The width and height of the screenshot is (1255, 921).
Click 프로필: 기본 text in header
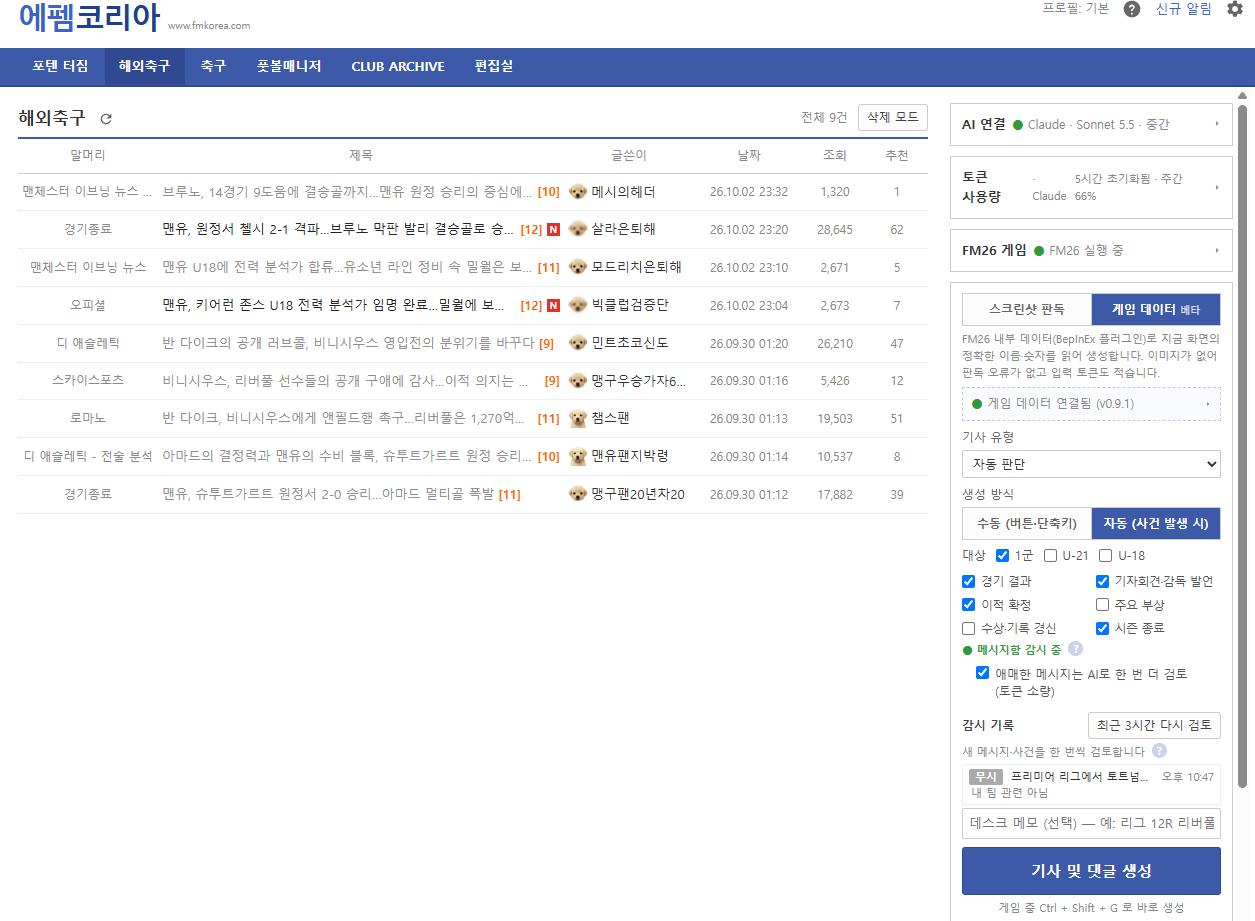1075,9
